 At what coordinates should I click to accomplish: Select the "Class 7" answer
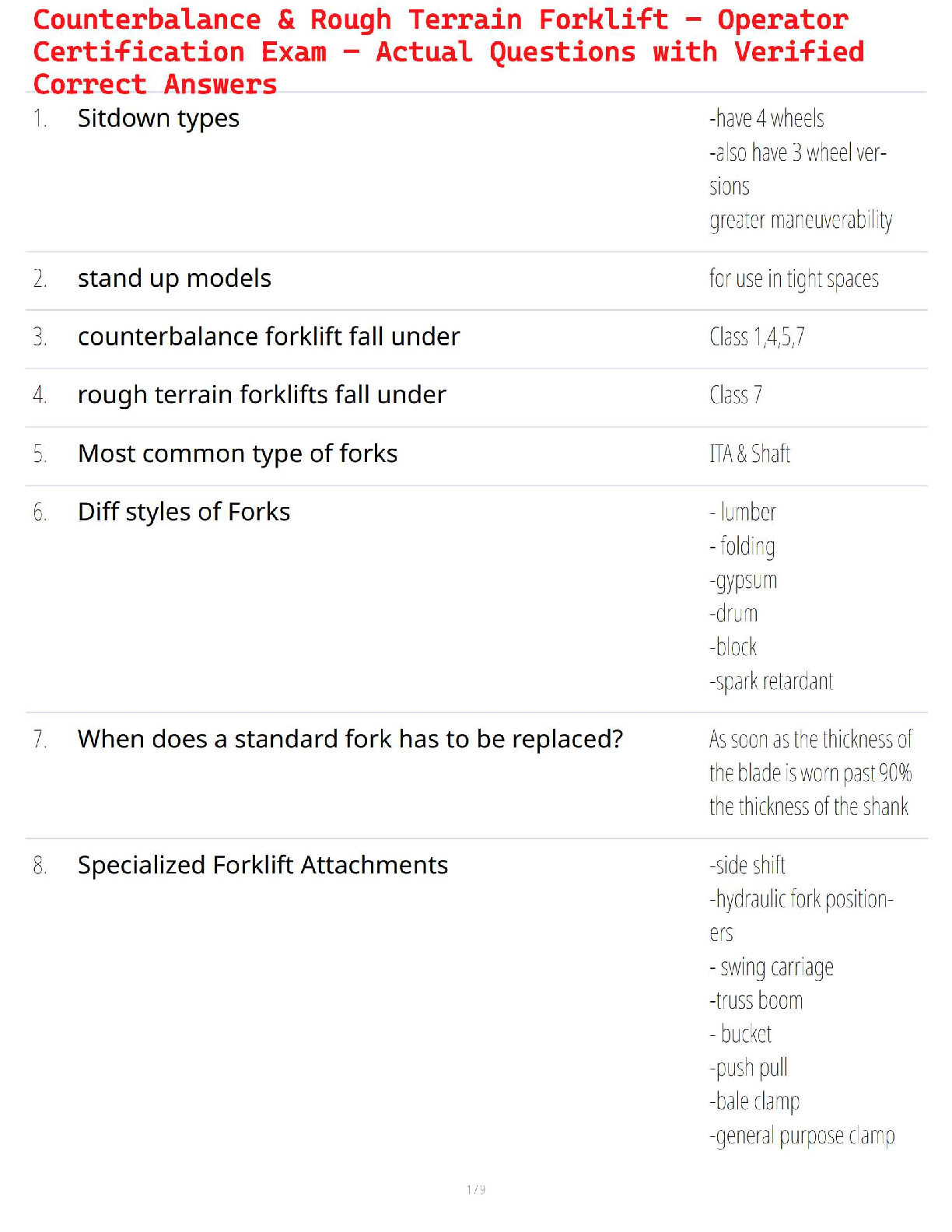click(x=735, y=395)
